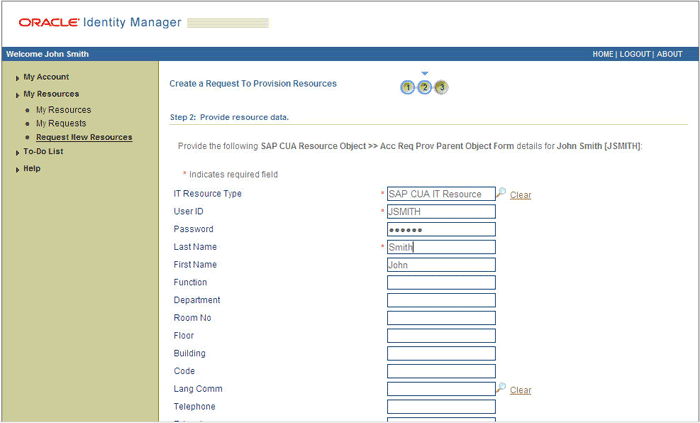700x423 pixels.
Task: Focus the Department input field
Action: [x=441, y=300]
